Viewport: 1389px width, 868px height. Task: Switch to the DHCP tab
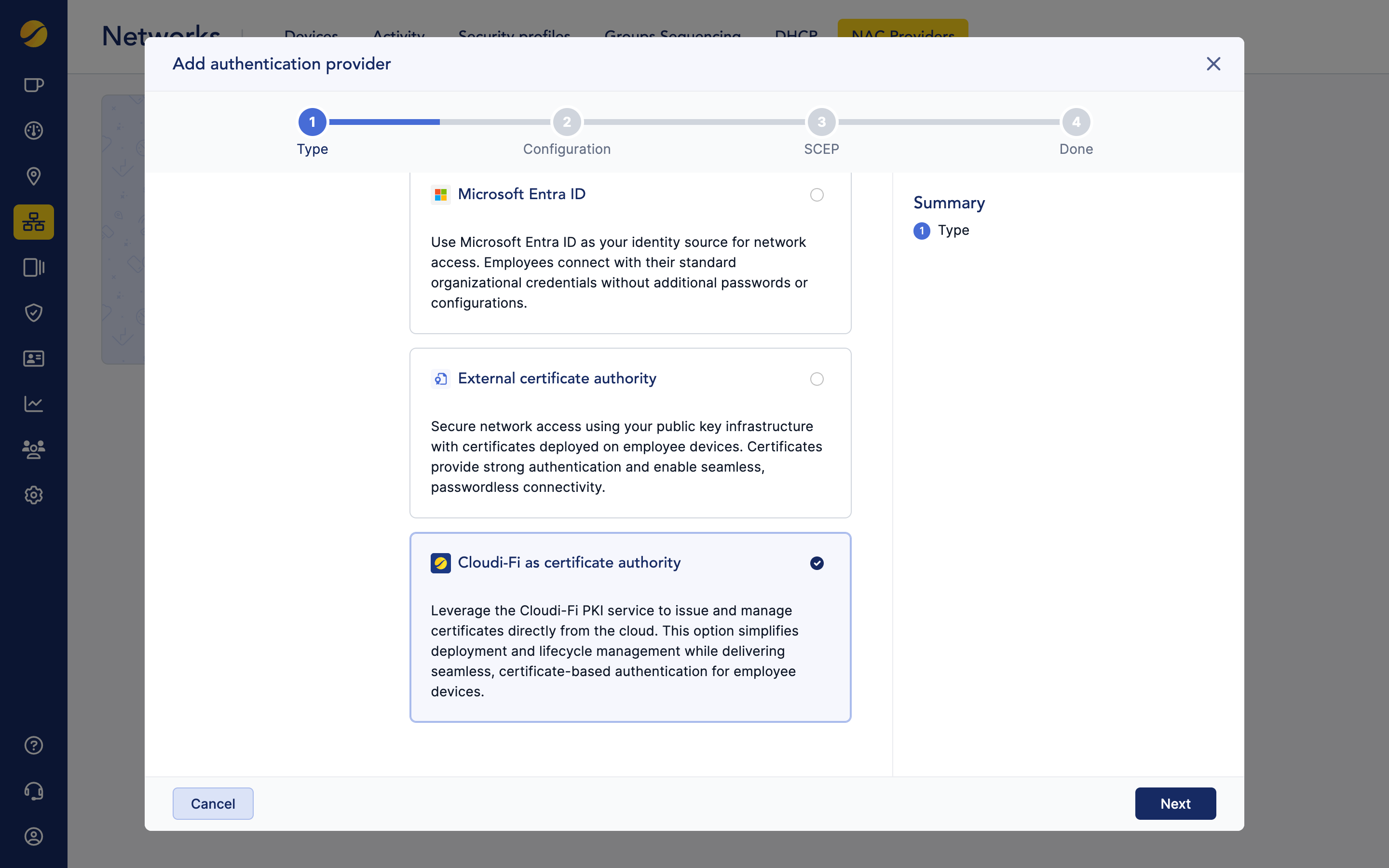[x=797, y=36]
